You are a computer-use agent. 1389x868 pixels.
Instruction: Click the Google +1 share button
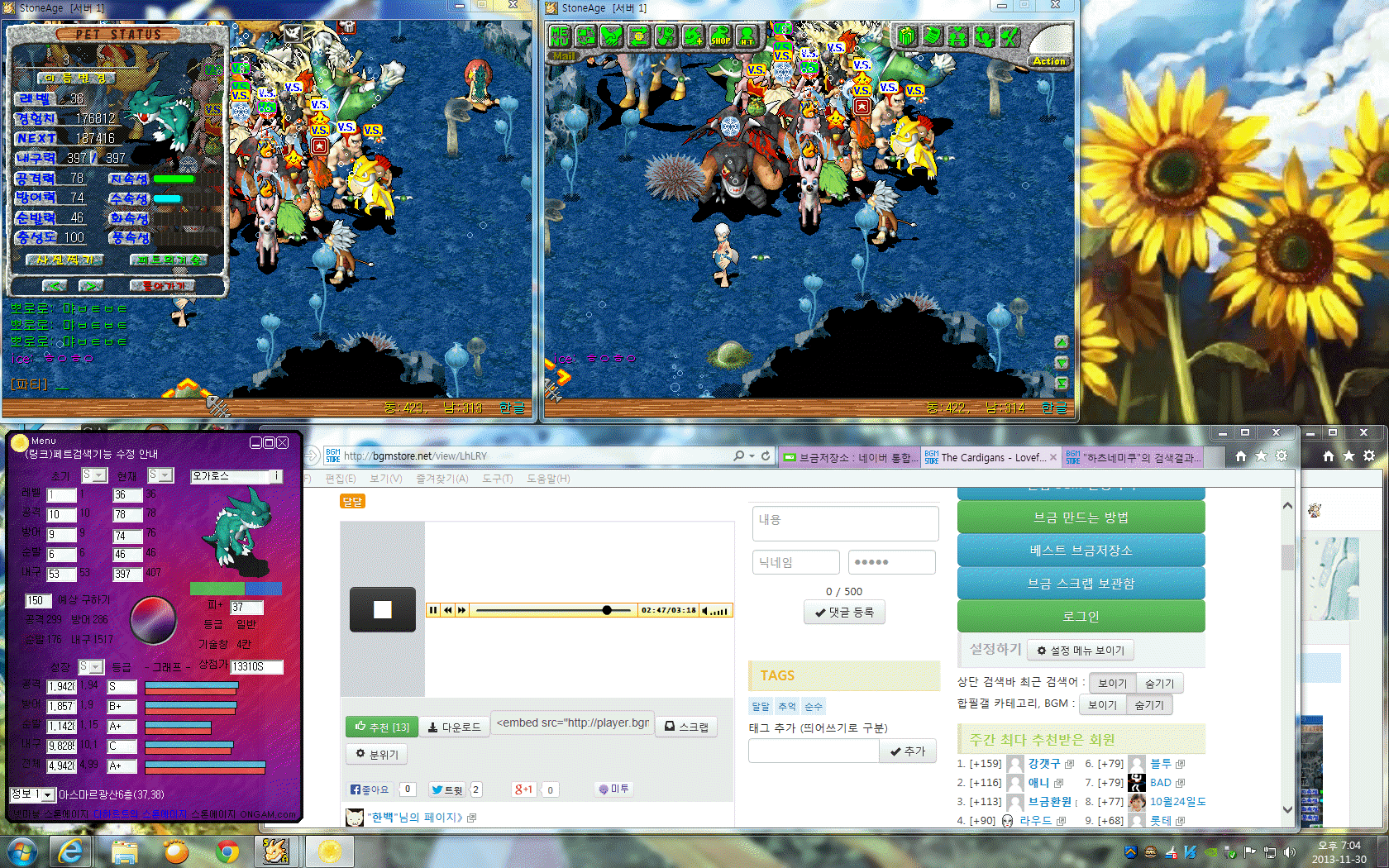click(x=523, y=789)
